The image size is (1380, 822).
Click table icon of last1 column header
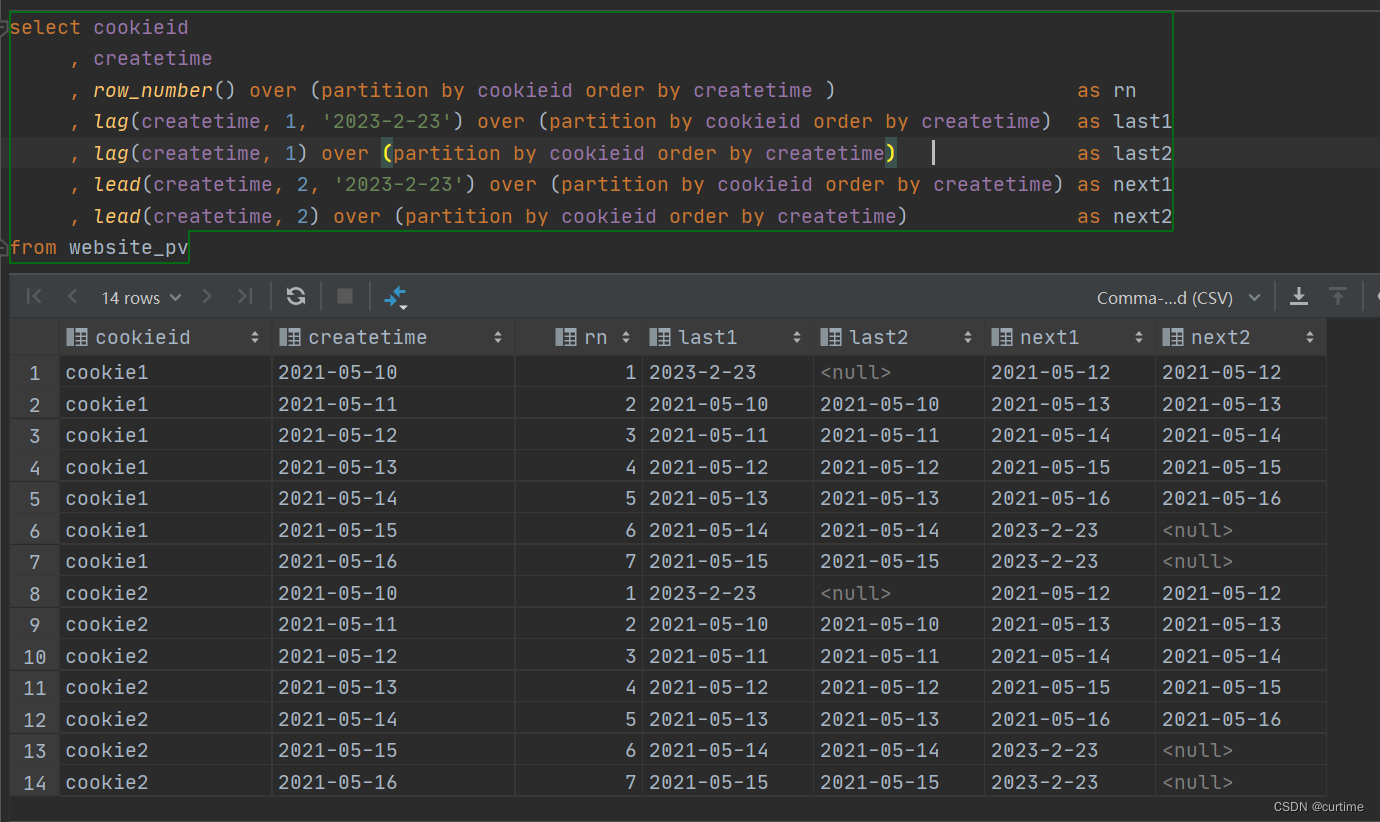[659, 337]
